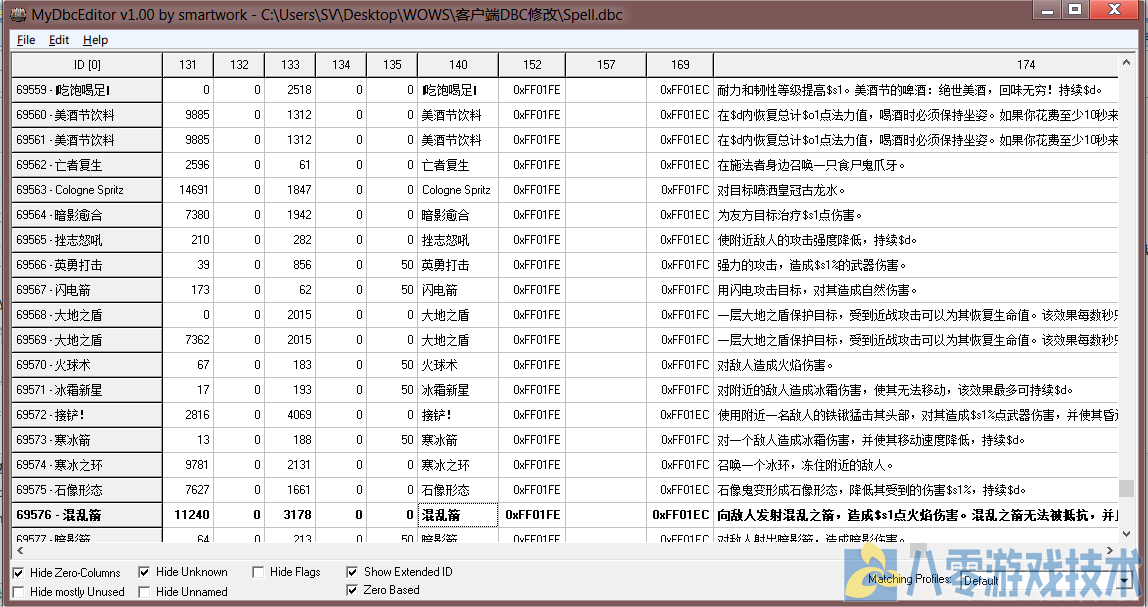Image resolution: width=1148 pixels, height=607 pixels.
Task: Toggle Hide Zero-Columns checkbox
Action: tap(18, 573)
